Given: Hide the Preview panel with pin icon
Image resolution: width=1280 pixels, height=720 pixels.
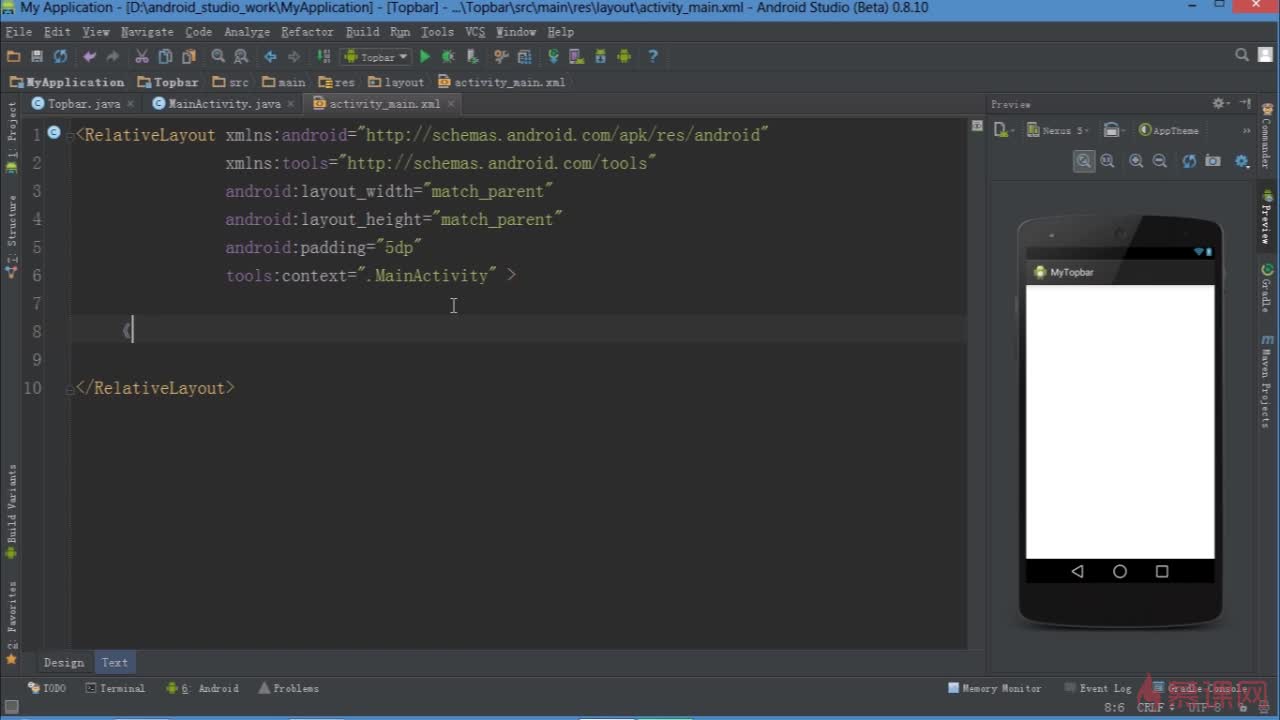Looking at the screenshot, I should pos(1244,104).
